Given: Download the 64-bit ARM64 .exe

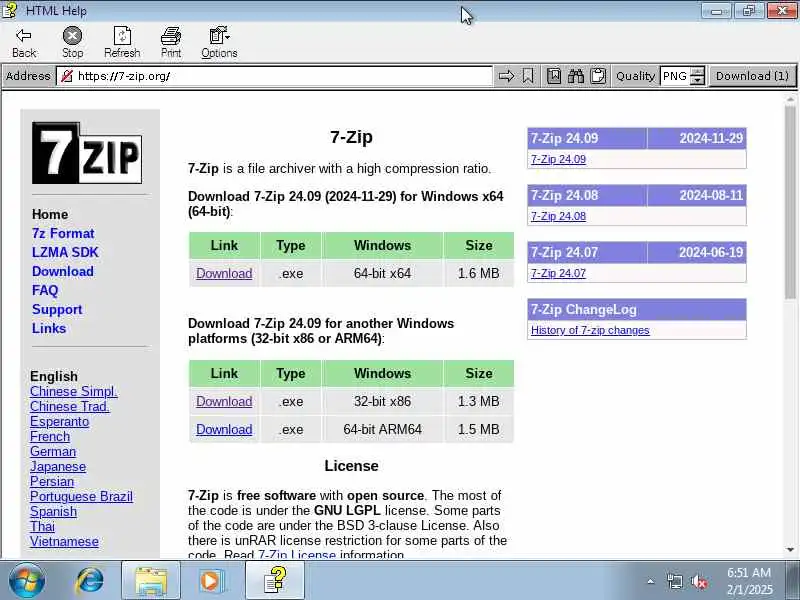Looking at the screenshot, I should pos(224,430).
